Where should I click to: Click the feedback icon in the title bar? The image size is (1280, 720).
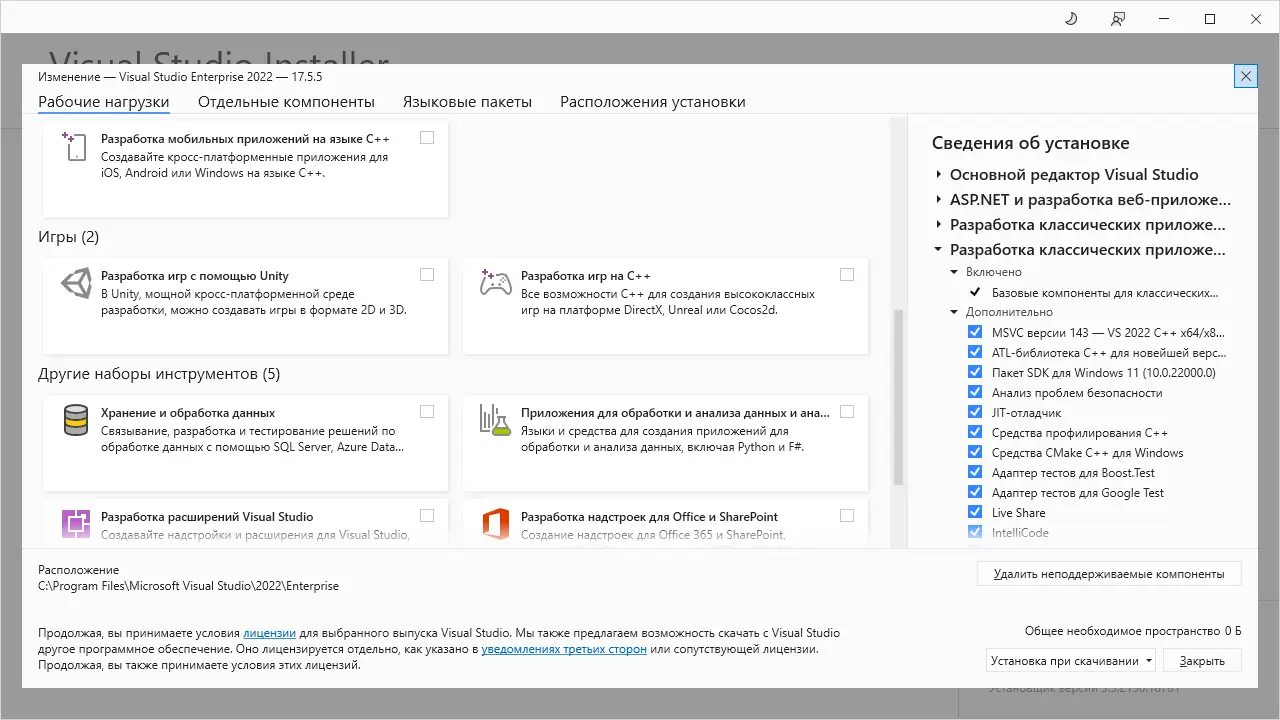pyautogui.click(x=1118, y=19)
